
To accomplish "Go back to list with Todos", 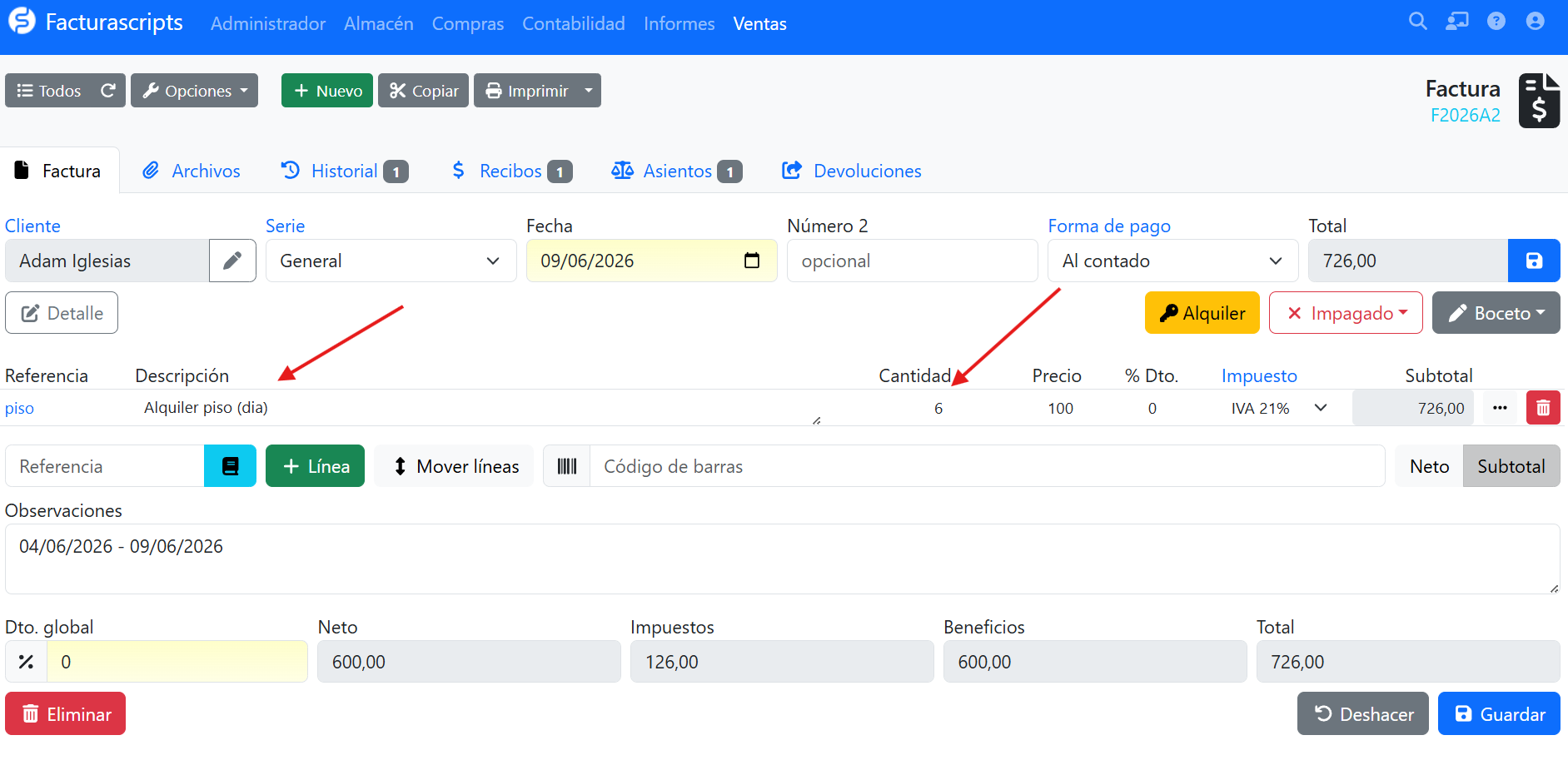I will coord(49,91).
